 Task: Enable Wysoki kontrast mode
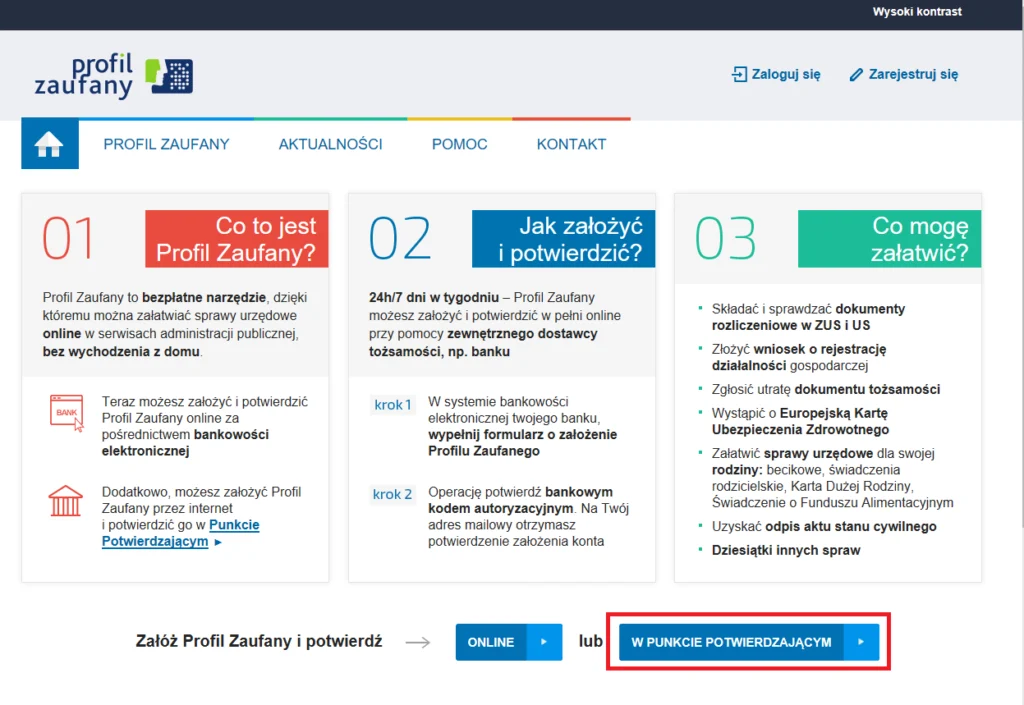tap(916, 12)
